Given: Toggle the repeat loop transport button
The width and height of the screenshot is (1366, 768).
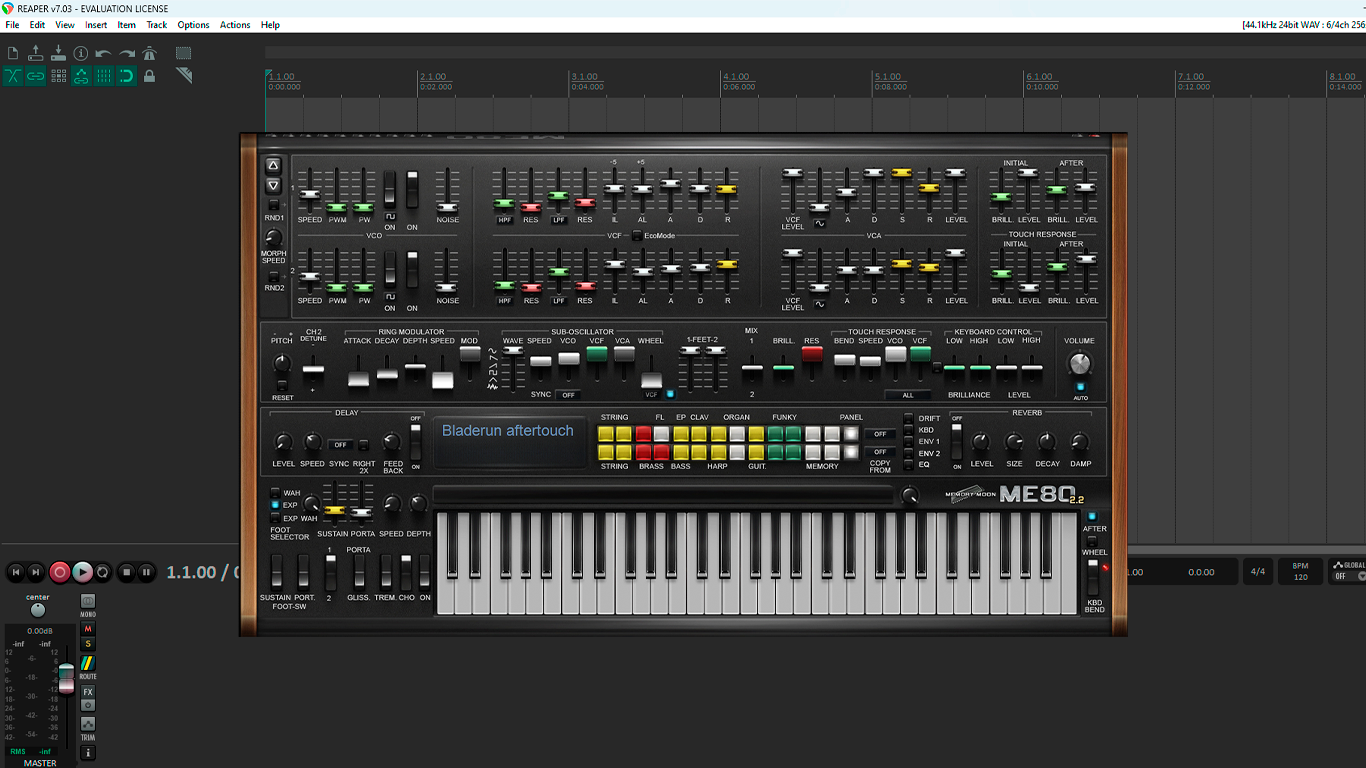Looking at the screenshot, I should click(103, 572).
